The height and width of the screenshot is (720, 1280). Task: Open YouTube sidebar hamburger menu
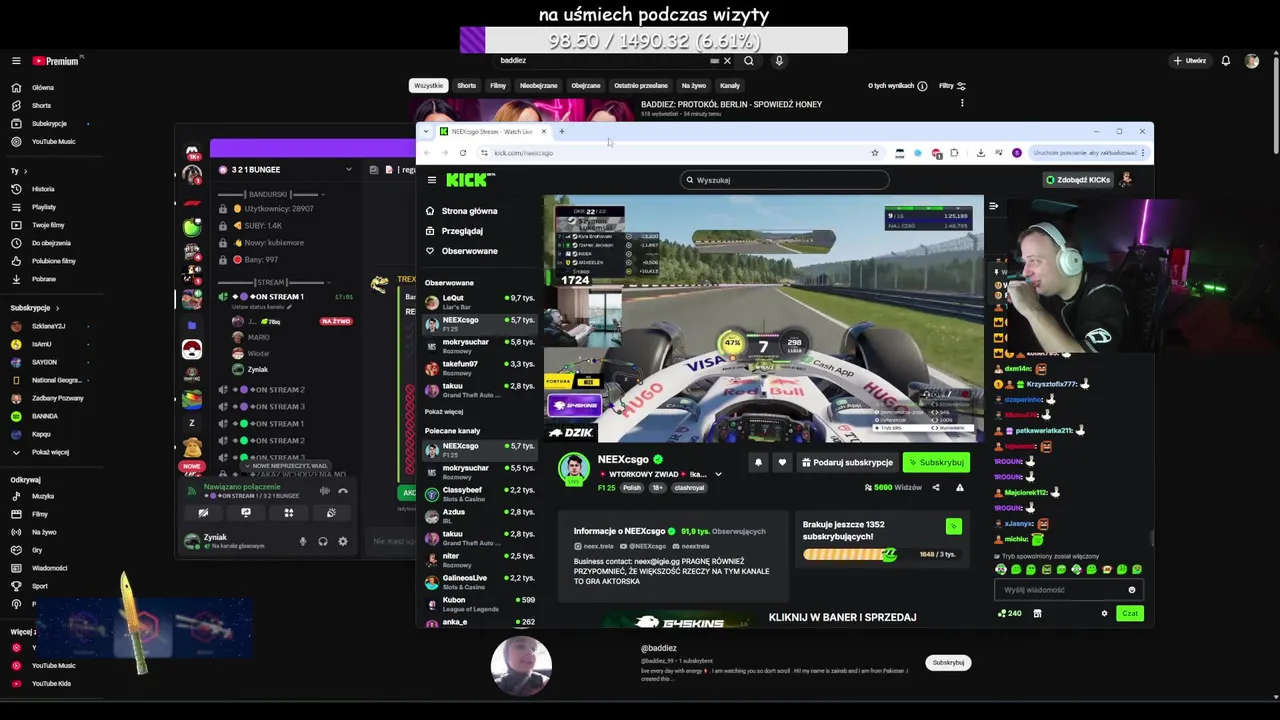coord(16,61)
